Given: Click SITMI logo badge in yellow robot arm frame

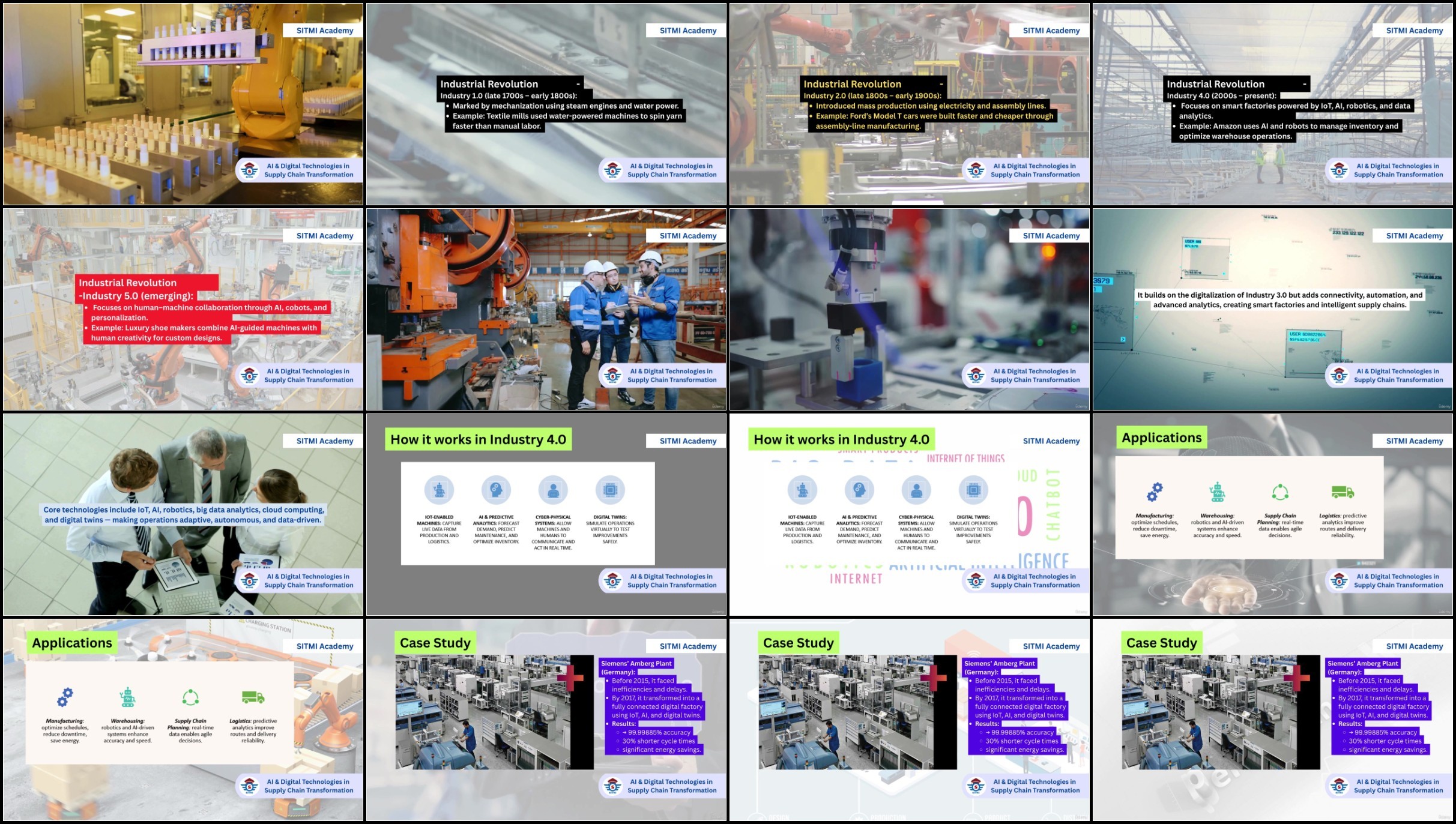Looking at the screenshot, I should tap(249, 170).
